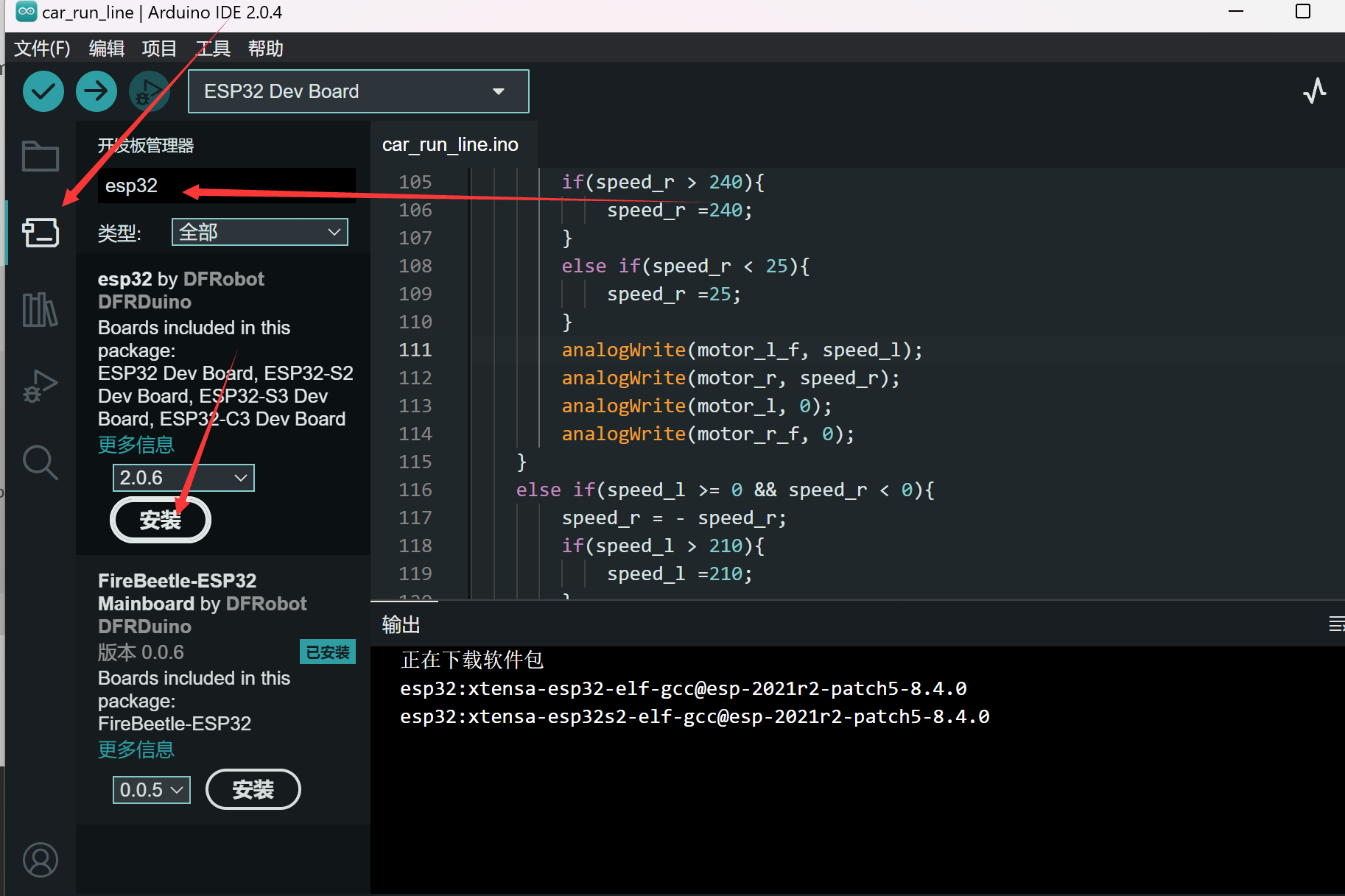
Task: Open the 2.0.6 version dropdown
Action: coord(183,478)
